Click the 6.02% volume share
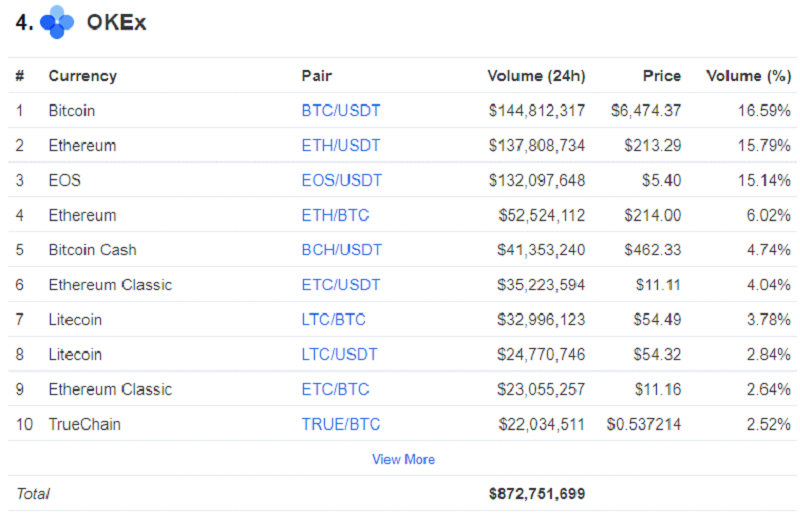Viewport: 800px width, 516px height. 769,215
